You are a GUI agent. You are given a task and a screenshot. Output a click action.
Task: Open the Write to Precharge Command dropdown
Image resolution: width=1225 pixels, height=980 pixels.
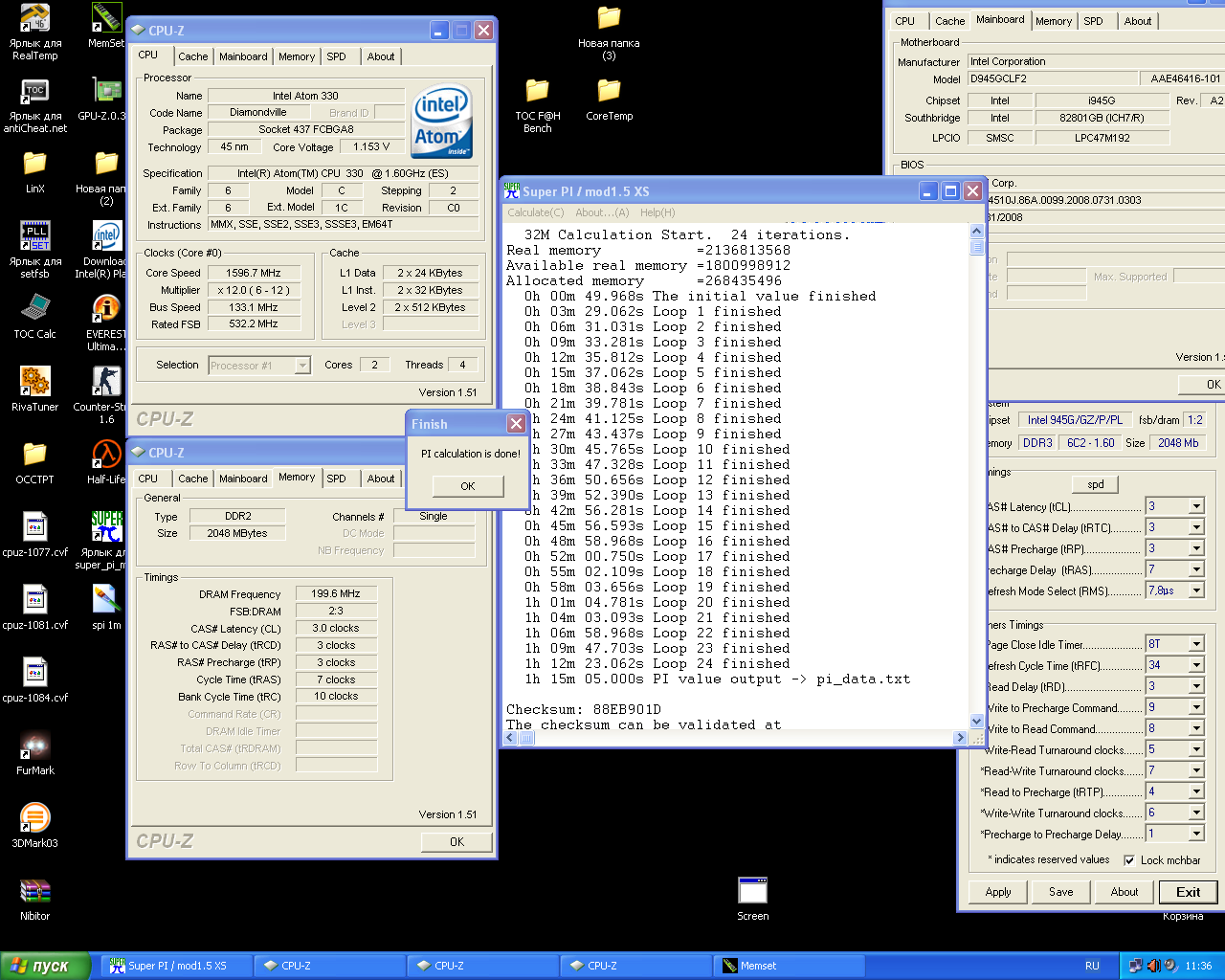pos(1196,707)
